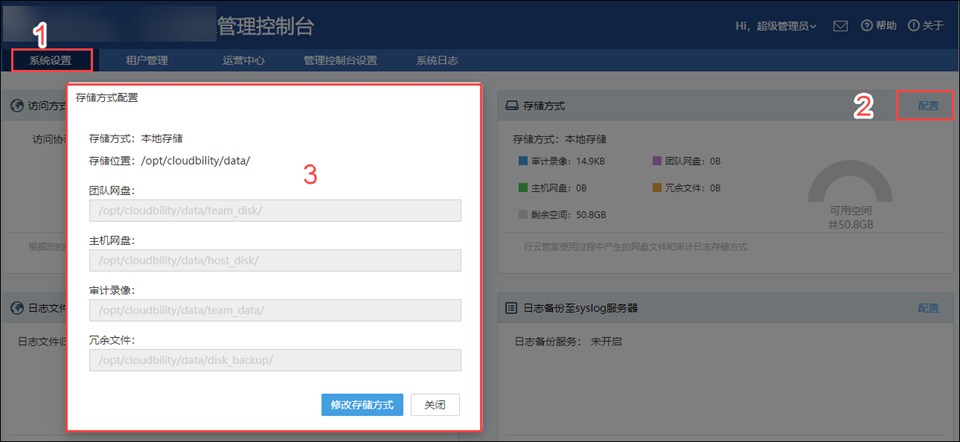This screenshot has height=442, width=960.
Task: Click the orange 冗余文件 legend swatch
Action: (657, 188)
